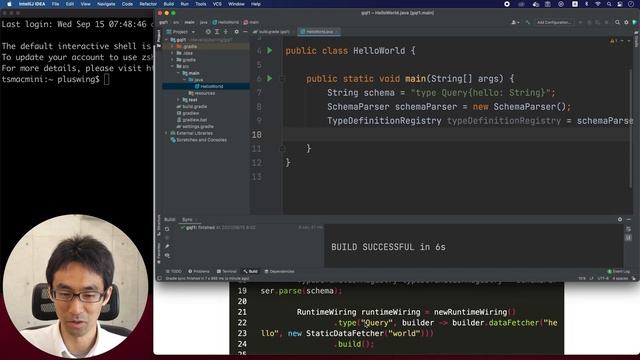This screenshot has height=360, width=640.
Task: Open IDE settings gear in top toolbar
Action: point(626,22)
